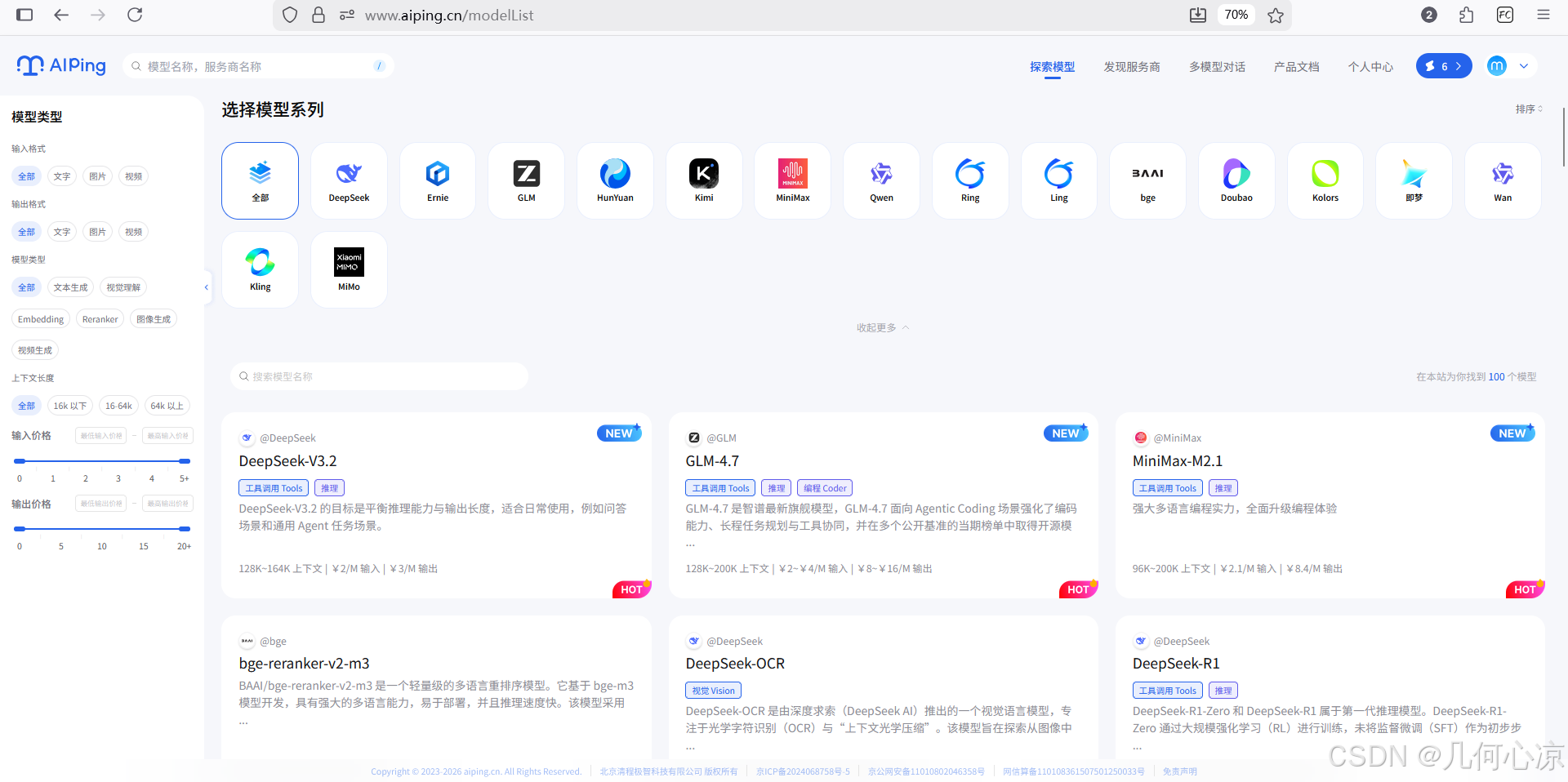The width and height of the screenshot is (1568, 782).
Task: Filter model type by Reranker
Action: (100, 319)
